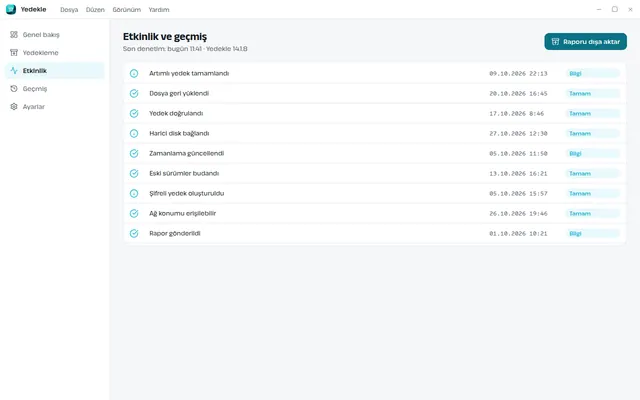Select the Şifreli yedek oluşturuldu entry
This screenshot has height=400, width=640.
pyautogui.click(x=375, y=193)
